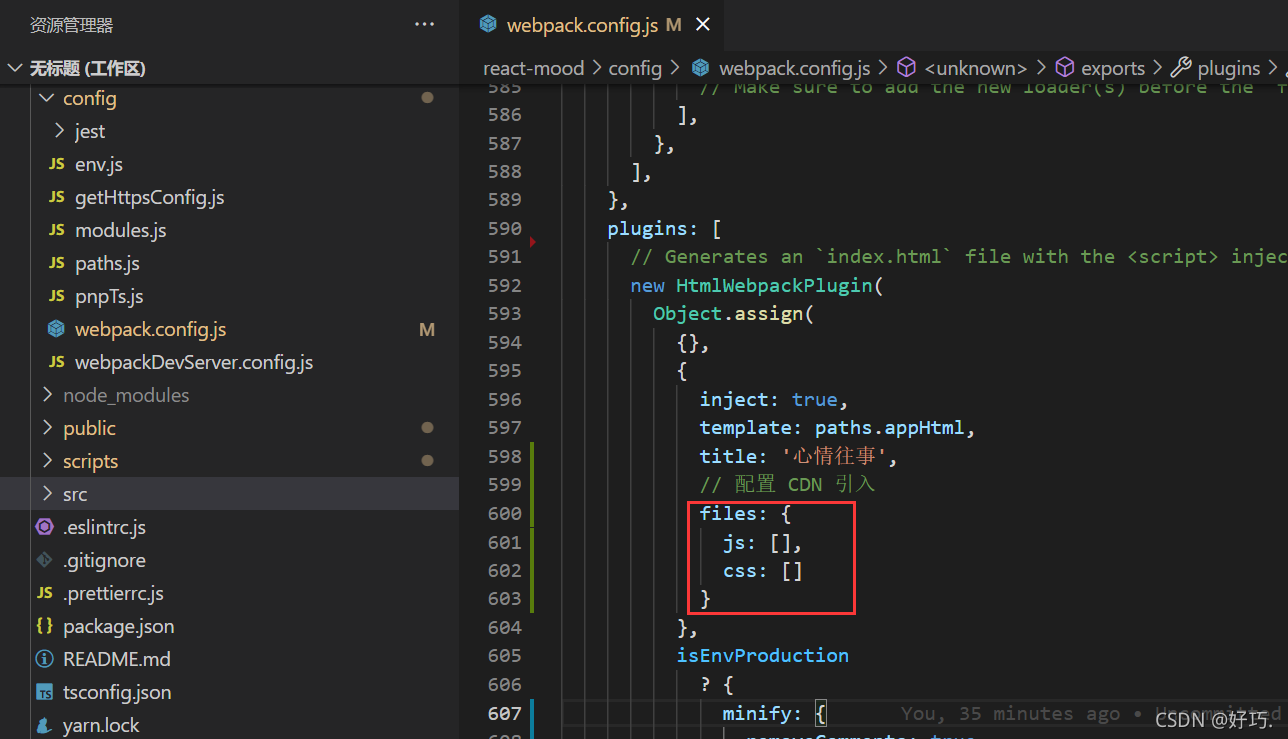This screenshot has height=739, width=1288.
Task: Close the webpack.config.js editor tab
Action: [x=703, y=25]
